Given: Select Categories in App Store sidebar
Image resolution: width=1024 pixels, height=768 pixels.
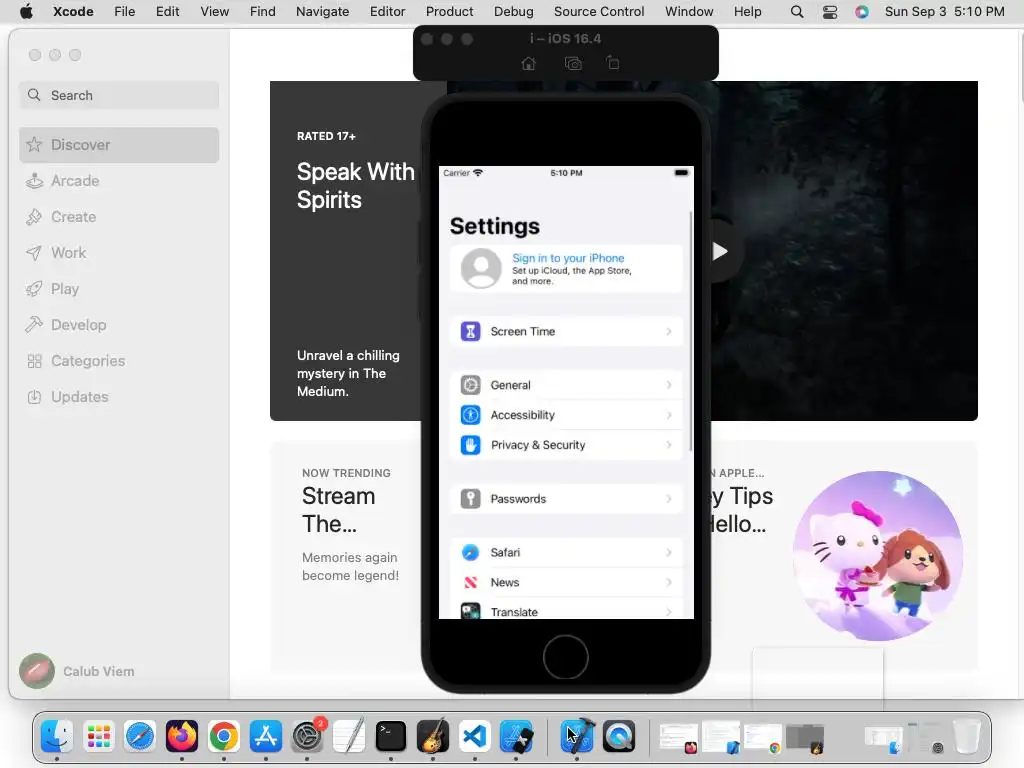Looking at the screenshot, I should (x=119, y=360).
